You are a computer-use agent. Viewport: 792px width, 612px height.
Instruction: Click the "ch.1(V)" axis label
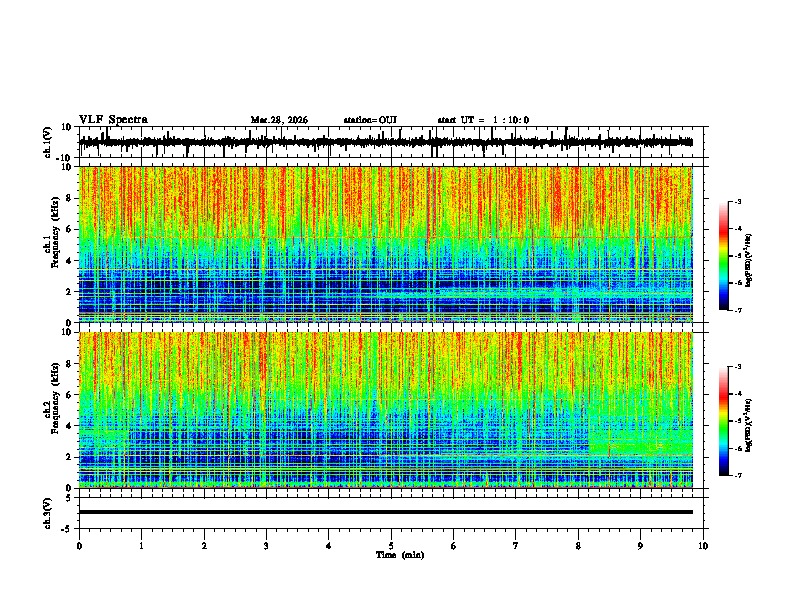(48, 143)
